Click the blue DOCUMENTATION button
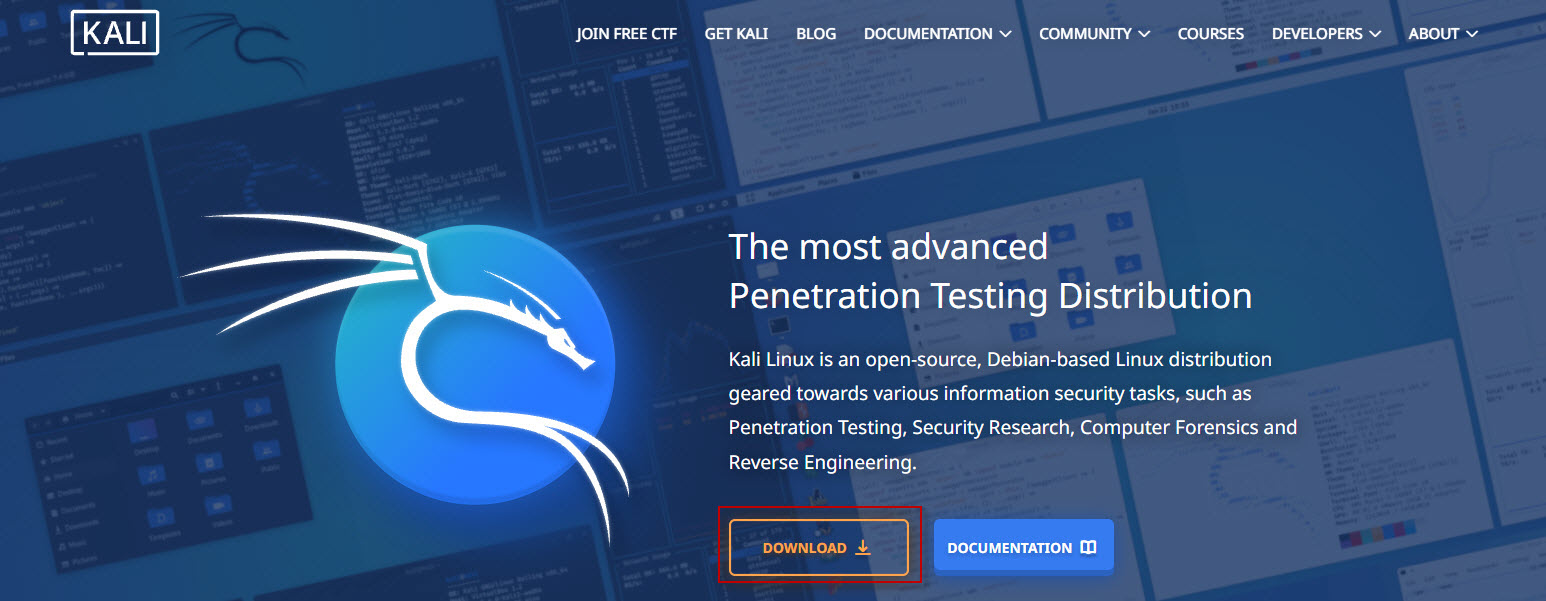Viewport: 1546px width, 601px height. pyautogui.click(x=1023, y=547)
